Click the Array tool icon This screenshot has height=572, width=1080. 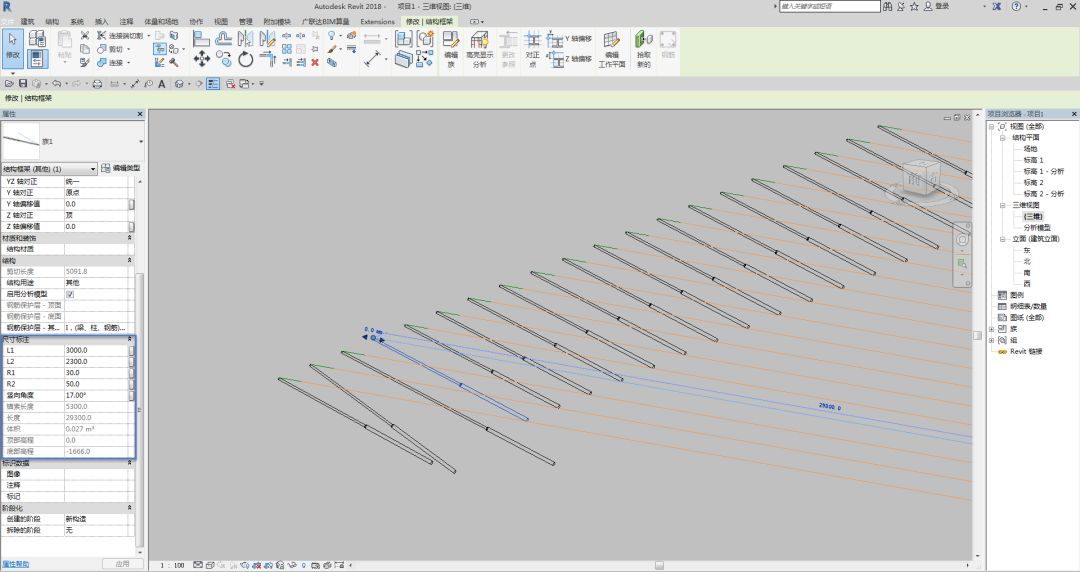(287, 49)
